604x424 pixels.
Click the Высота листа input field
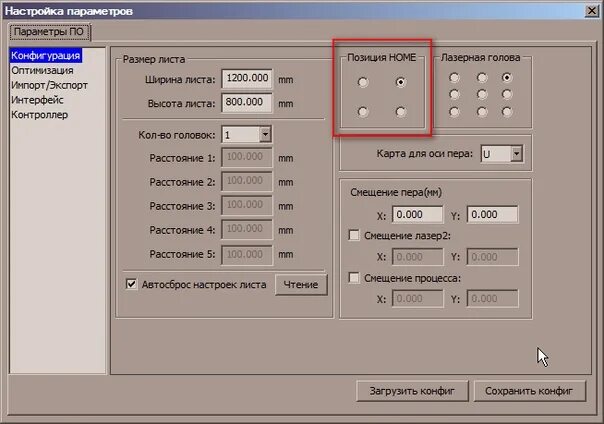(247, 102)
